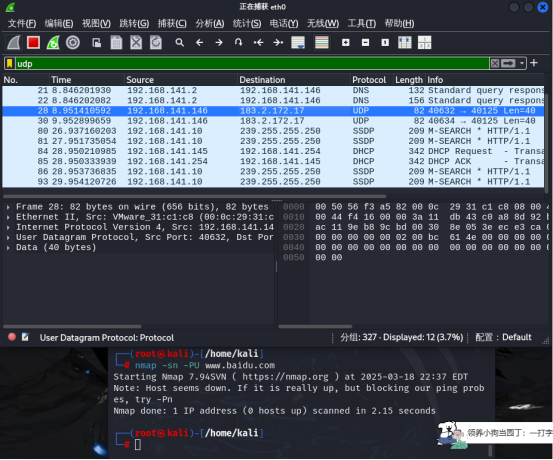Save the capture file toolbar icon
553x460 pixels.
coord(116,43)
